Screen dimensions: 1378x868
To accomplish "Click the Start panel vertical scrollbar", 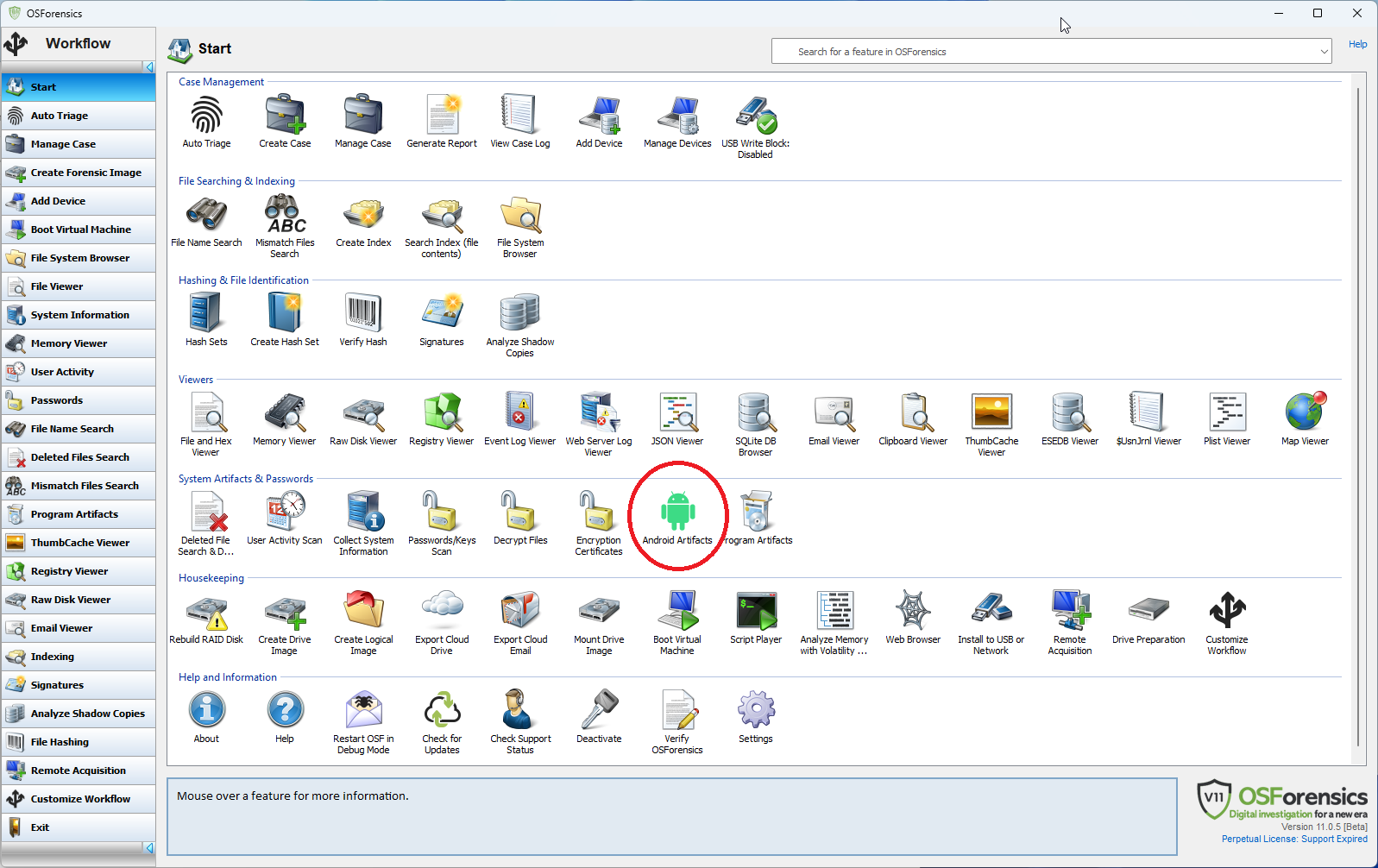I will pos(1358,414).
